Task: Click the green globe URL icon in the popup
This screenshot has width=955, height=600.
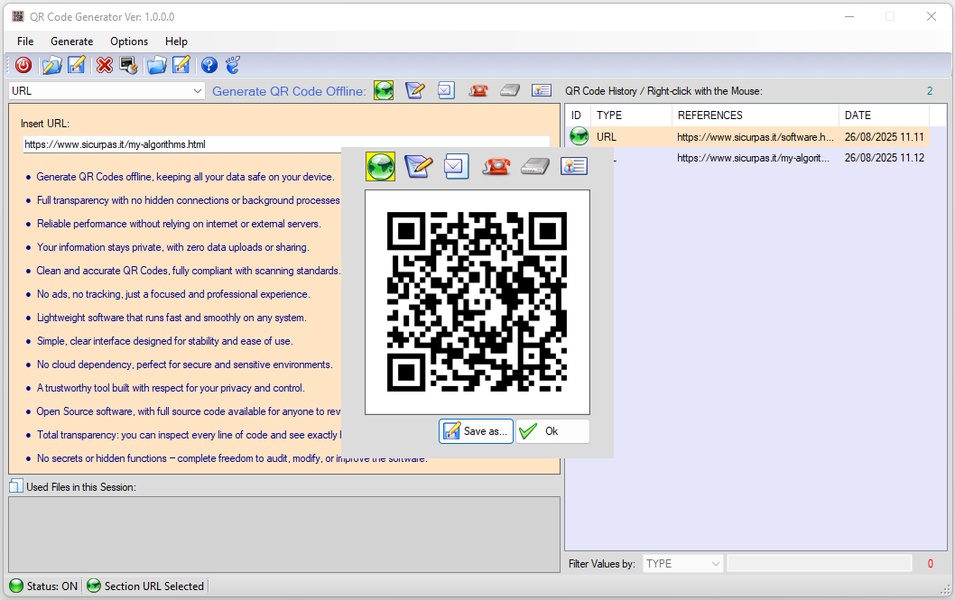Action: 381,166
